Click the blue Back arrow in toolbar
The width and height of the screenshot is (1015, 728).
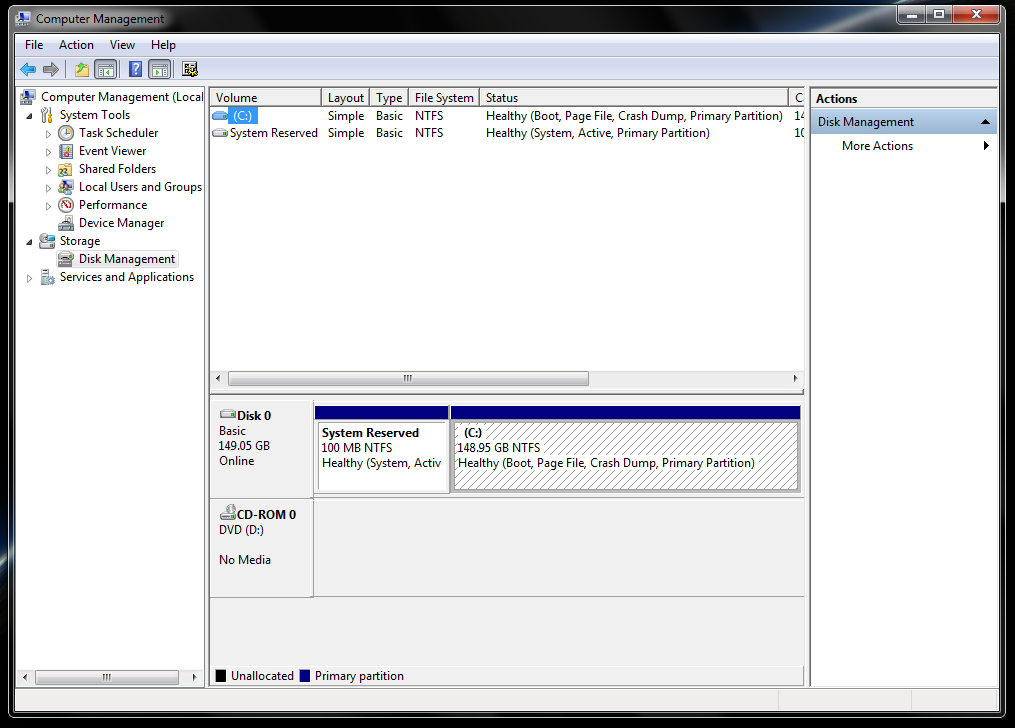click(28, 70)
